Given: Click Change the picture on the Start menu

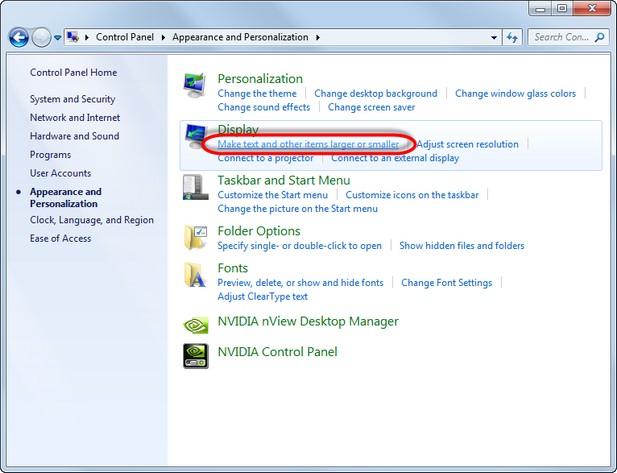Looking at the screenshot, I should coord(297,209).
